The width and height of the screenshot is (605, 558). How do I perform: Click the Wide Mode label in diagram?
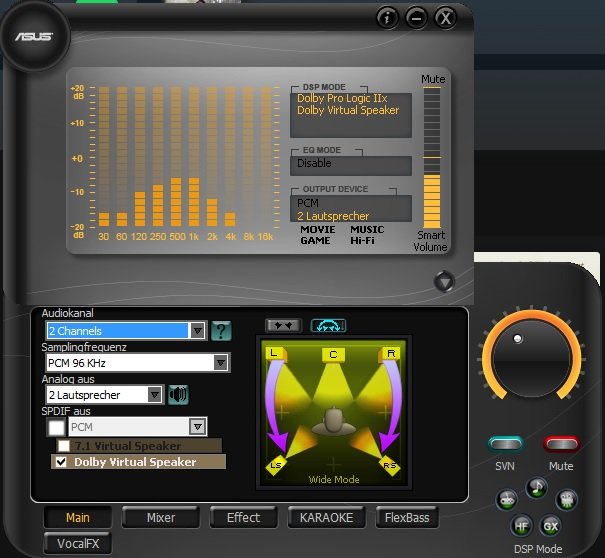pos(334,480)
